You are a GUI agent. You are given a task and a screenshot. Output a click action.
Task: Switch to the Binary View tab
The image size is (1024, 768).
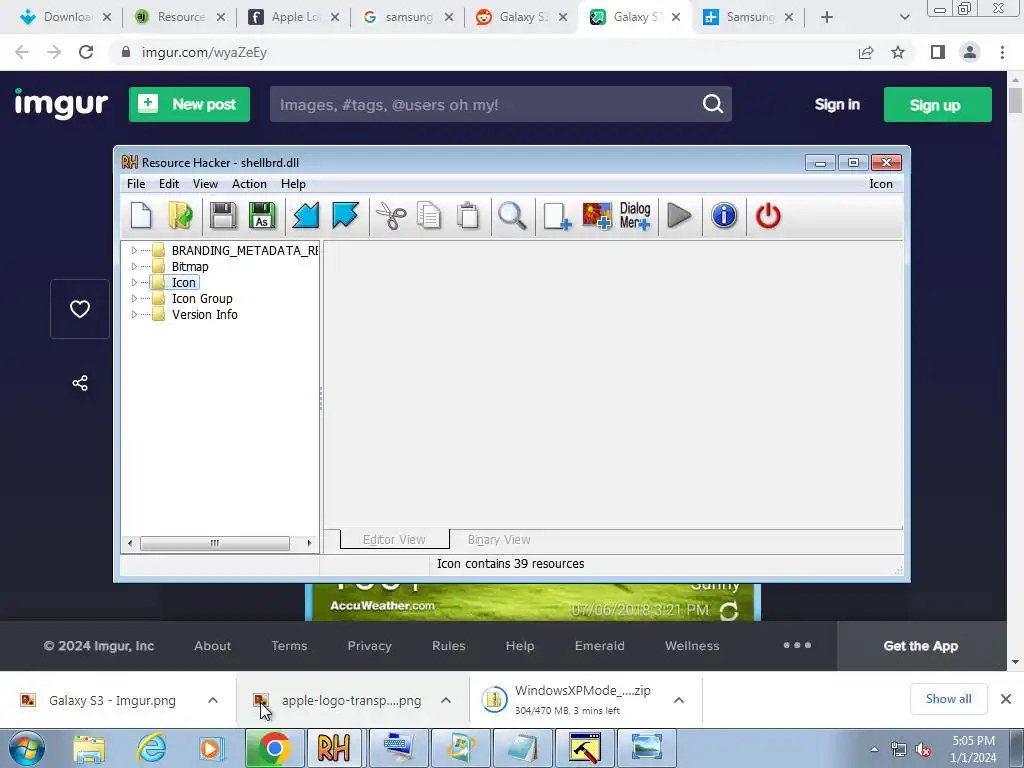coord(499,540)
